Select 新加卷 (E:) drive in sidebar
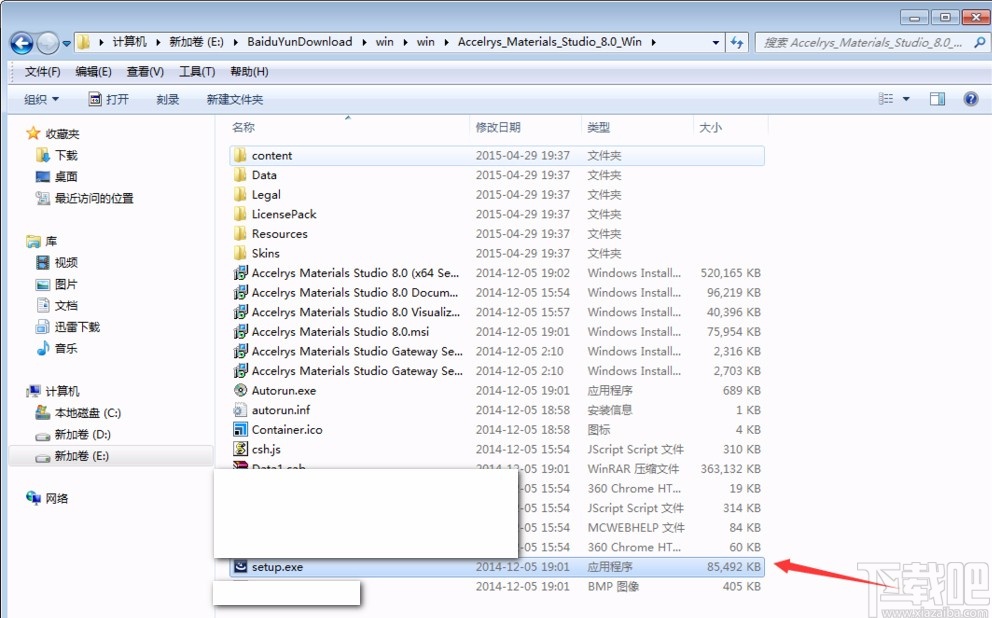The width and height of the screenshot is (992, 618). (82, 456)
